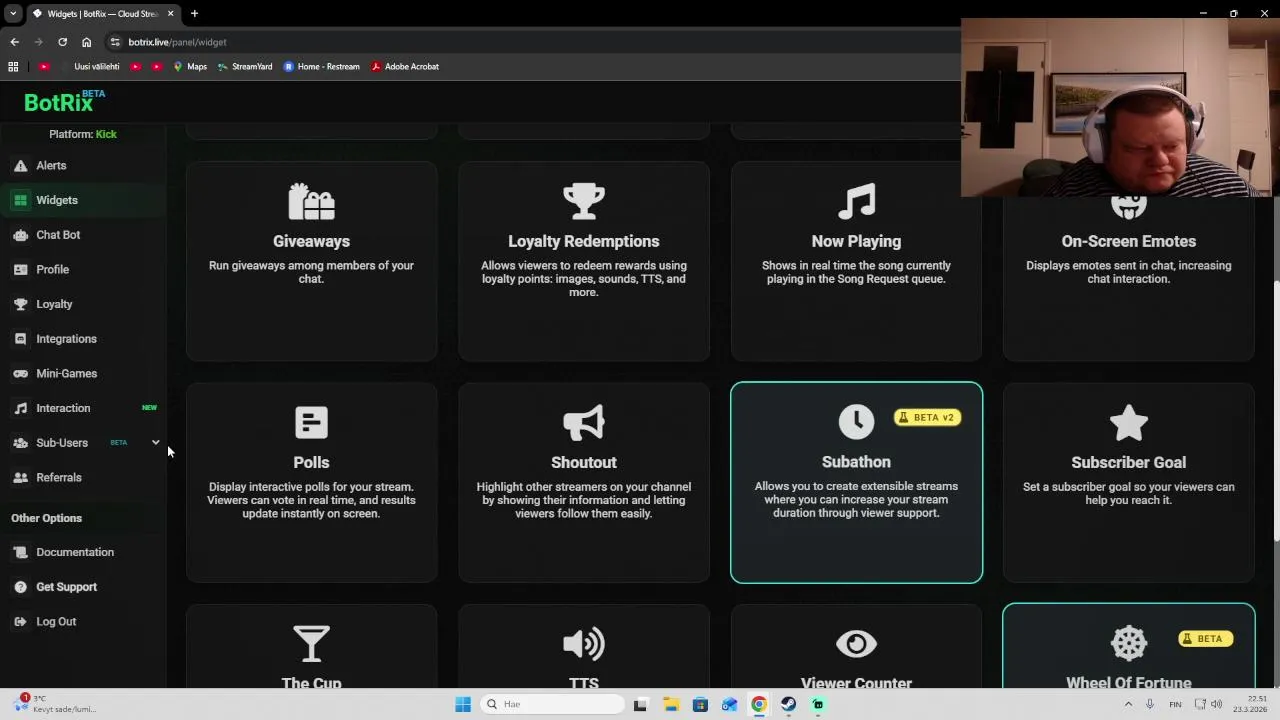Click the taskbar volume icon
This screenshot has width=1280, height=720.
click(1216, 704)
